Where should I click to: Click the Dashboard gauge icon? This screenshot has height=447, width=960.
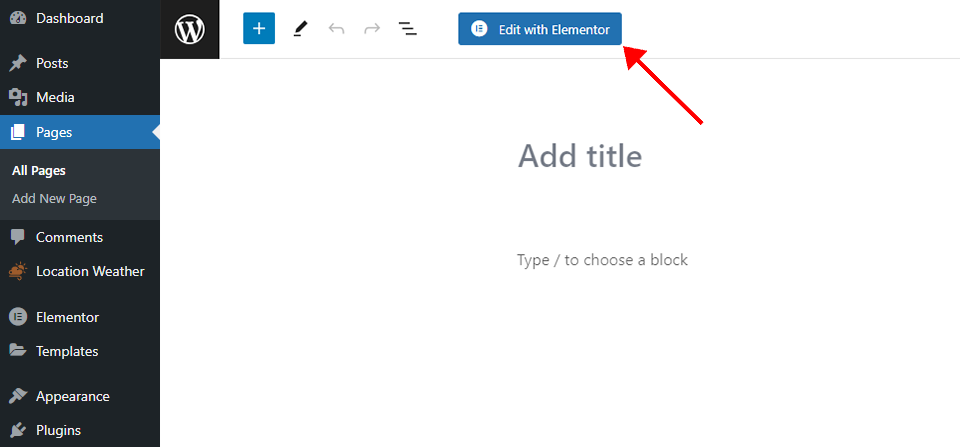click(18, 19)
